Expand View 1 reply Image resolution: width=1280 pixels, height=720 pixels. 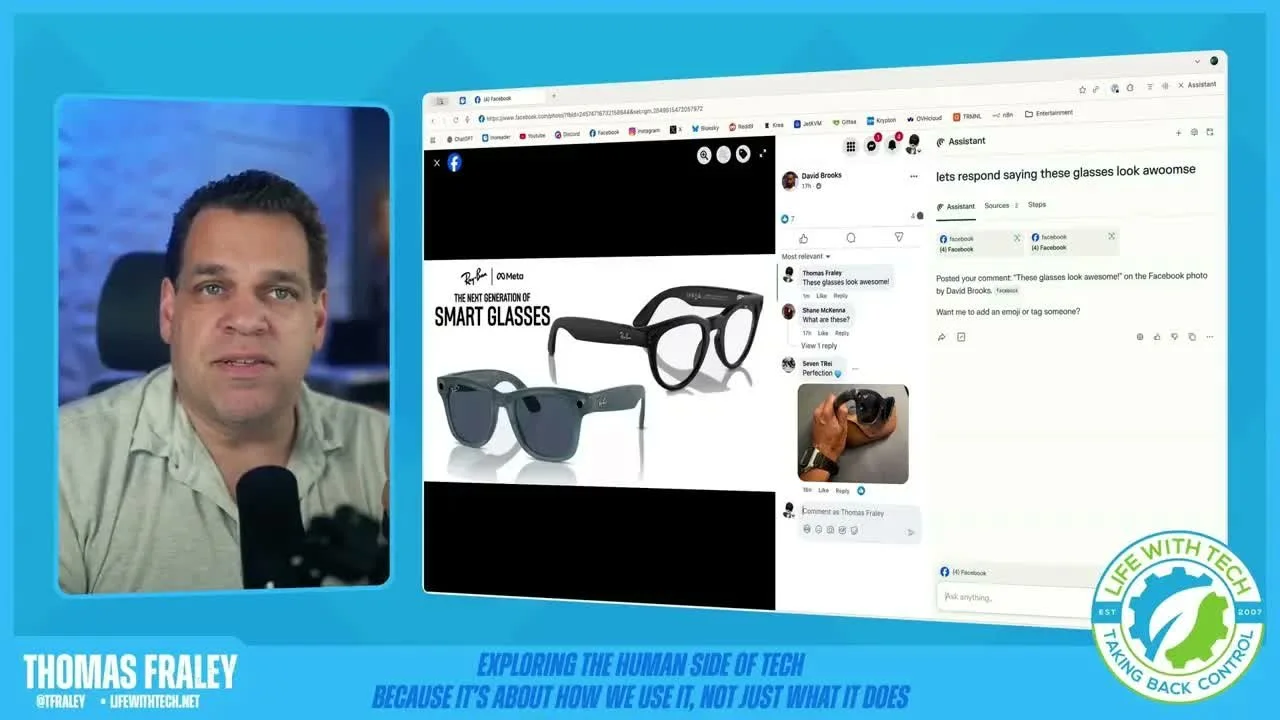point(819,346)
